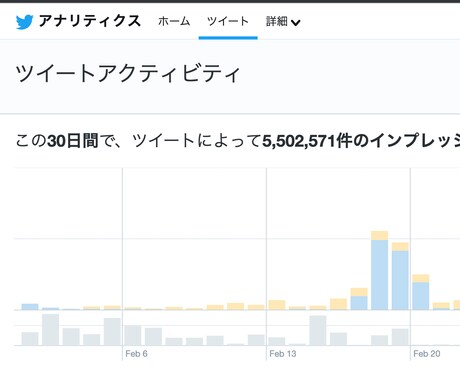Switch to the ホーム tab

point(174,21)
